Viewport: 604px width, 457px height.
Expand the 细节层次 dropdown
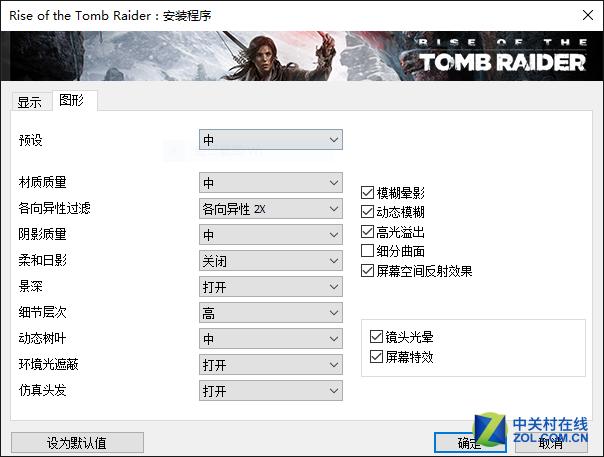coord(270,313)
